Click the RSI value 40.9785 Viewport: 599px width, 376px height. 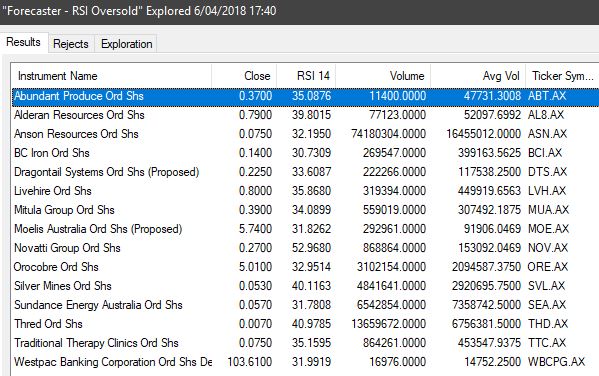[311, 324]
